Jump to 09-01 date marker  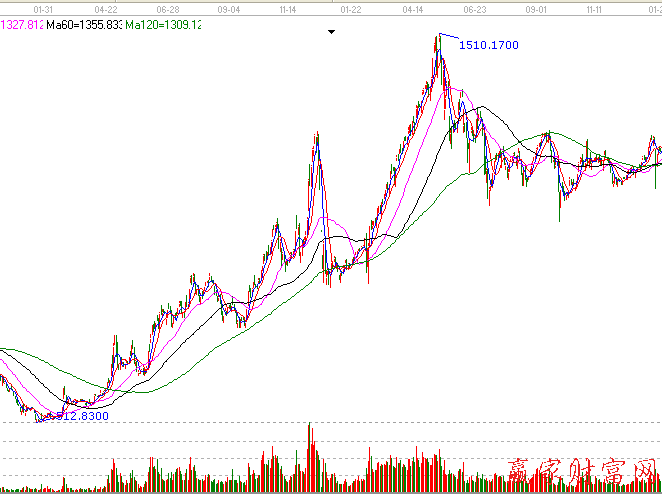(535, 8)
